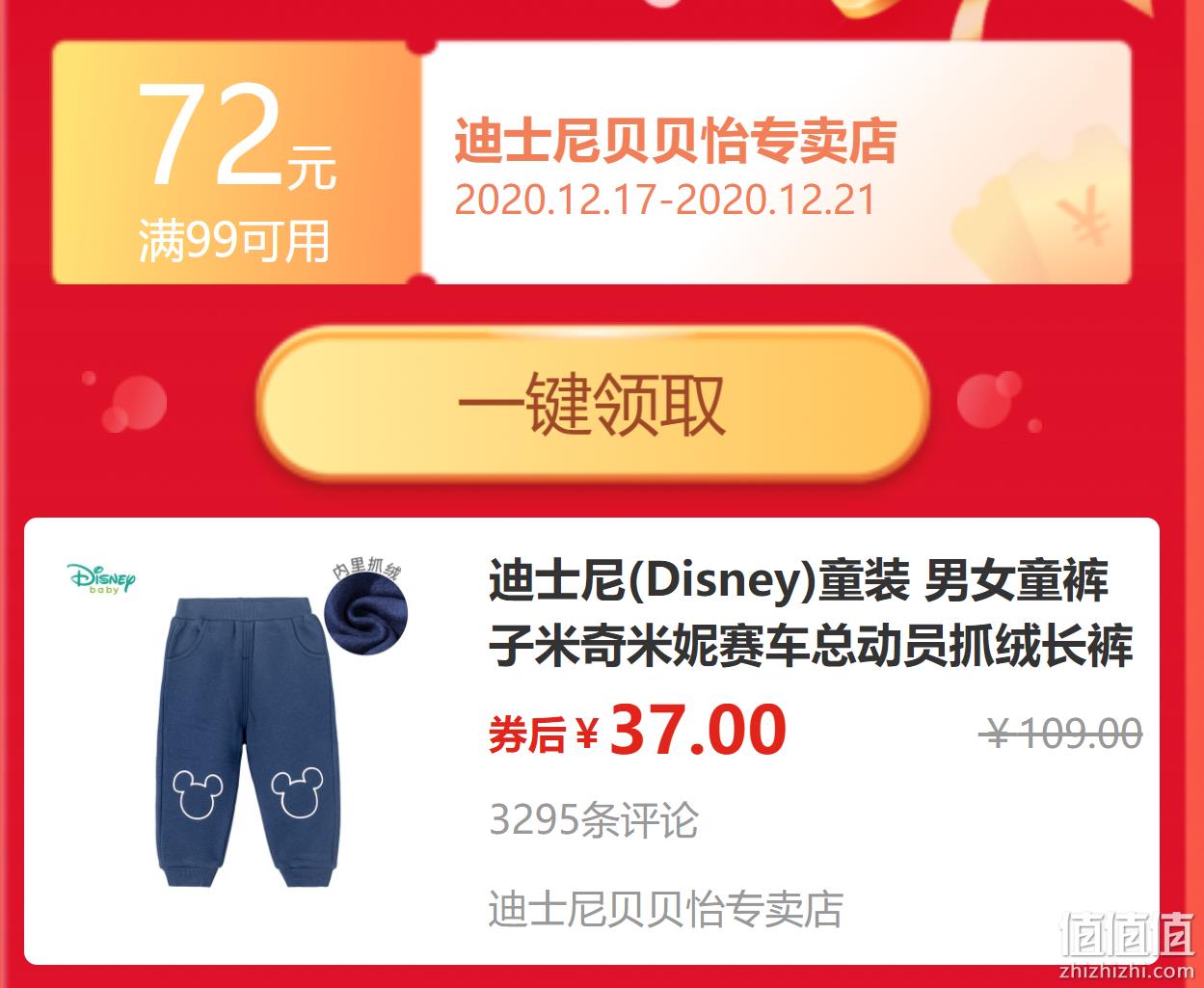View the 3295条评论 reviews link
Screen dimensions: 1204x988
[x=594, y=821]
